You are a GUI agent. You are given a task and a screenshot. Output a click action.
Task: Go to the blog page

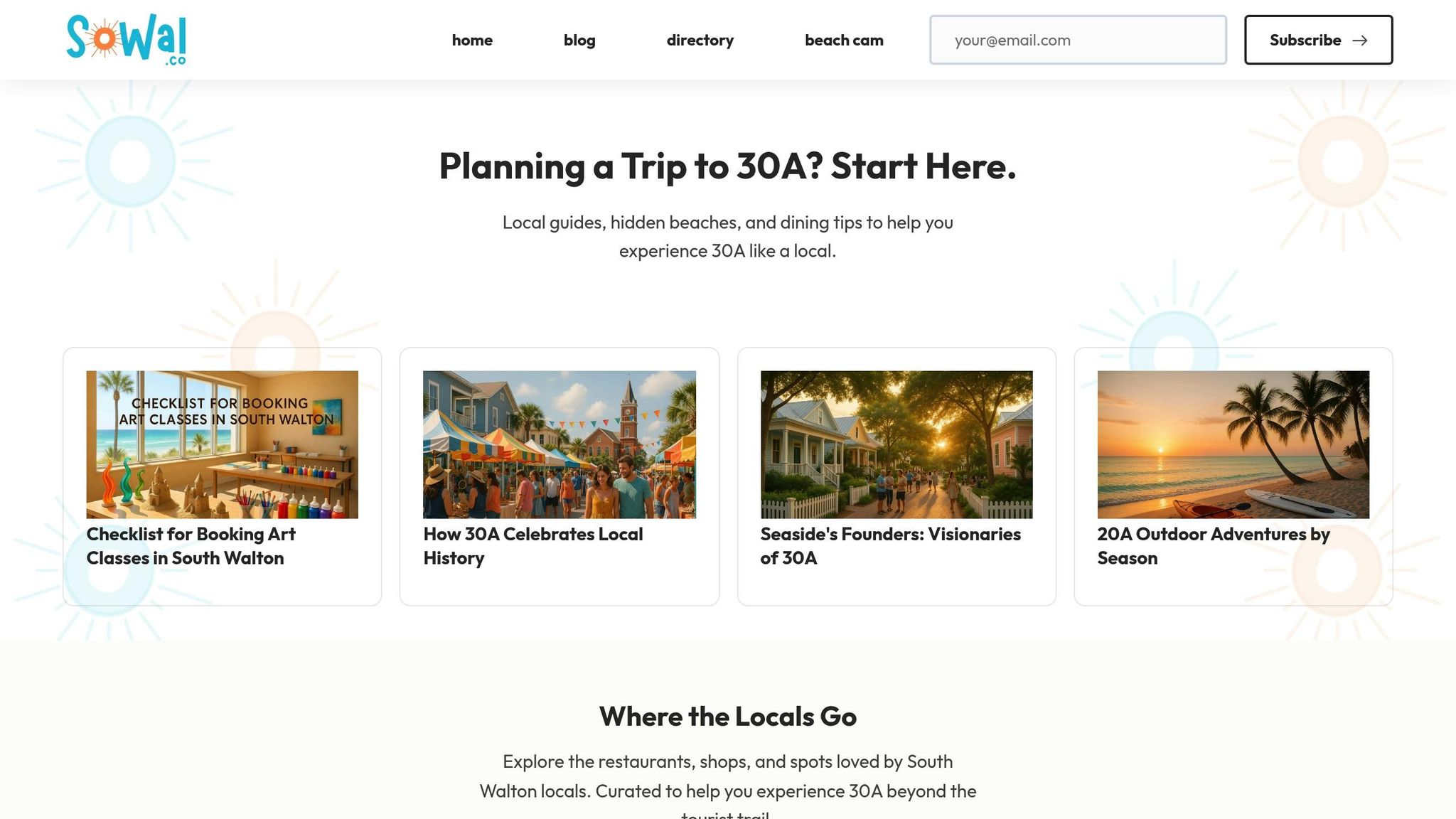[579, 41]
